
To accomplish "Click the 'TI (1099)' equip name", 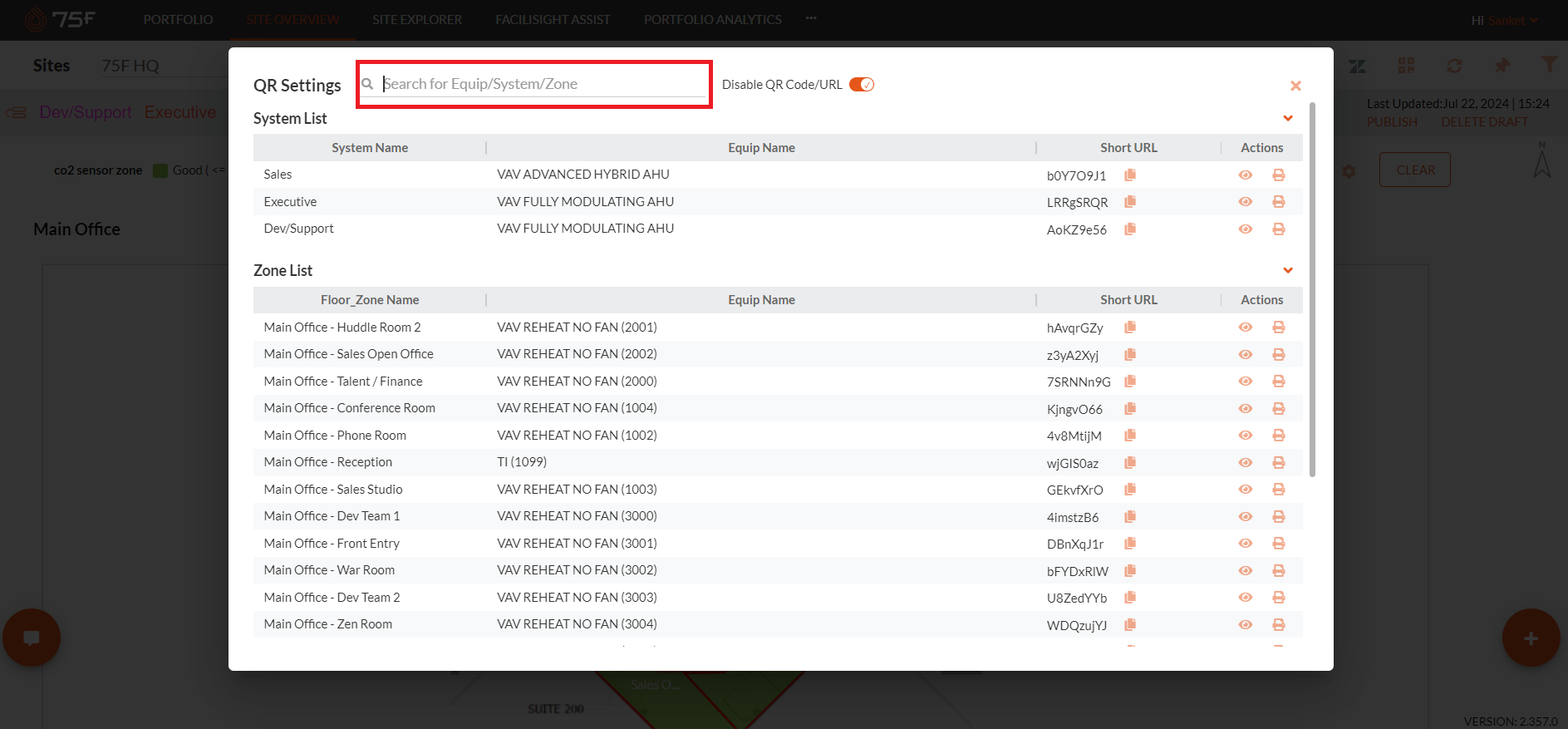I will click(522, 462).
